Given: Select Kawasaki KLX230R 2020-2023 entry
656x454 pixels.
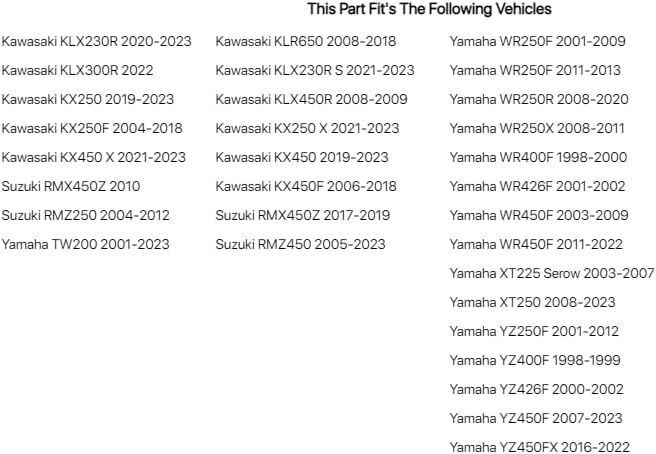Looking at the screenshot, I should click(x=97, y=41).
